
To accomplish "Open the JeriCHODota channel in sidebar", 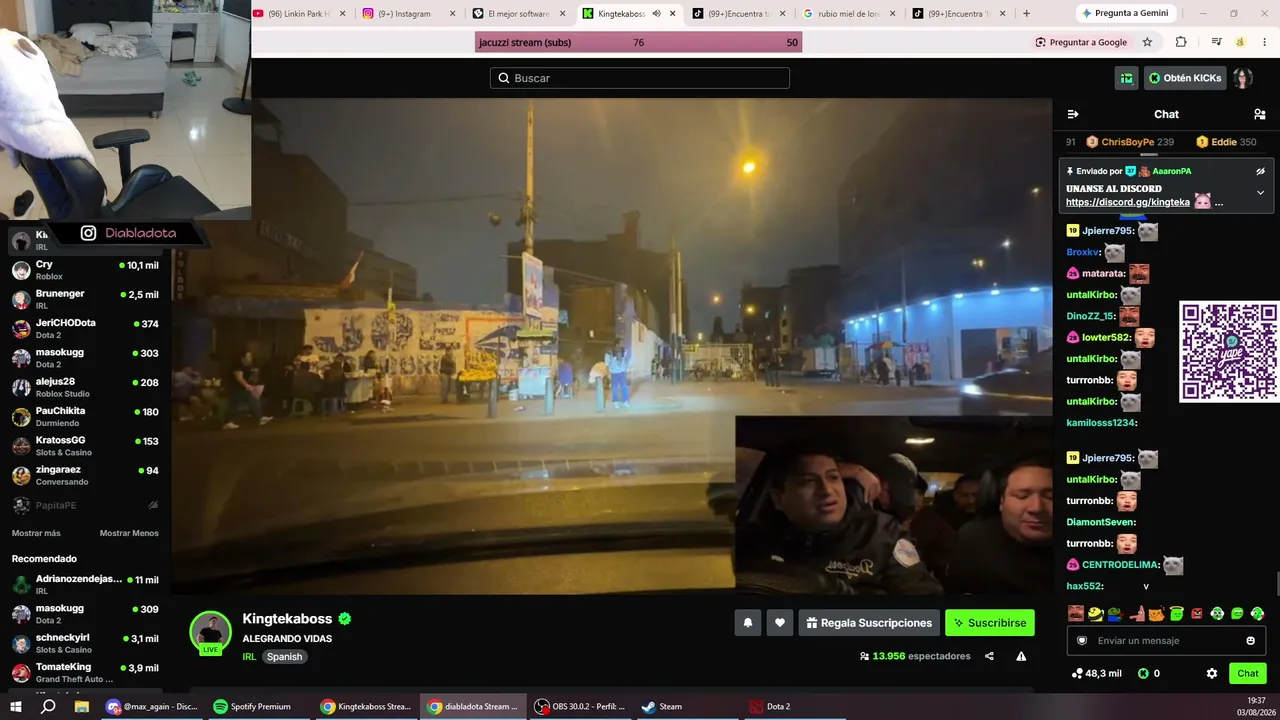I will 86,328.
